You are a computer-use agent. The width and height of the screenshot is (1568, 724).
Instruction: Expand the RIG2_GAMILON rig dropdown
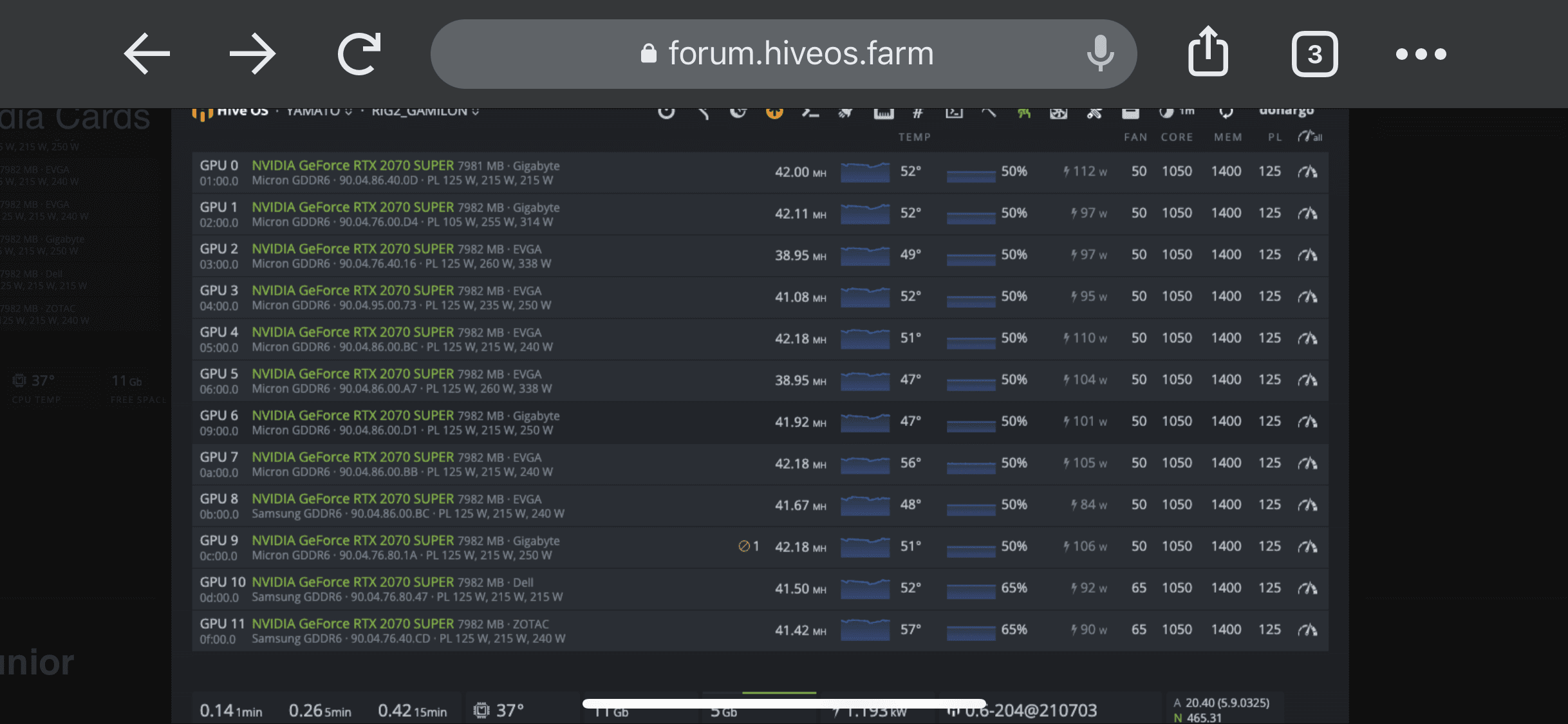tap(425, 112)
